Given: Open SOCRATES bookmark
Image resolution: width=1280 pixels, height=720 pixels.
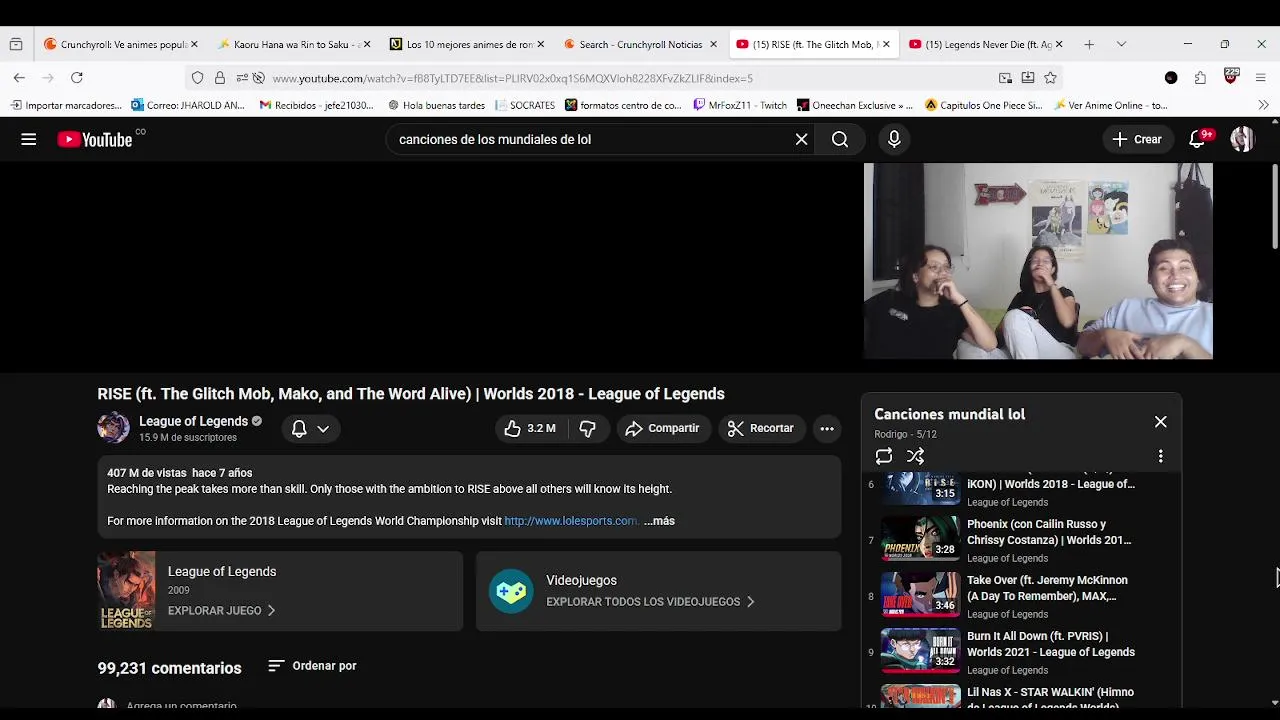Looking at the screenshot, I should (525, 105).
